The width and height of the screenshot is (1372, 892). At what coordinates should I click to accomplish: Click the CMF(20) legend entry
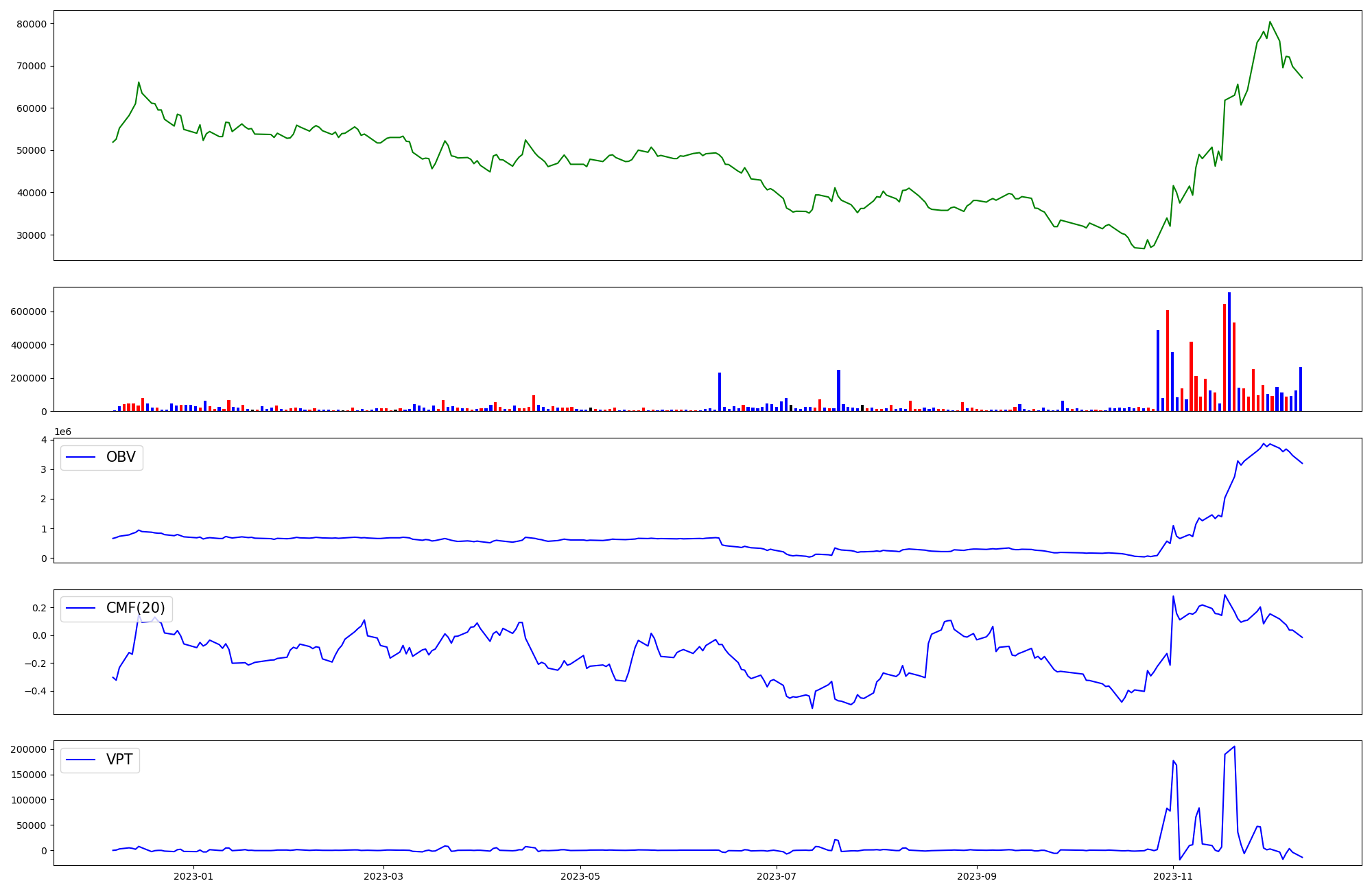click(135, 608)
